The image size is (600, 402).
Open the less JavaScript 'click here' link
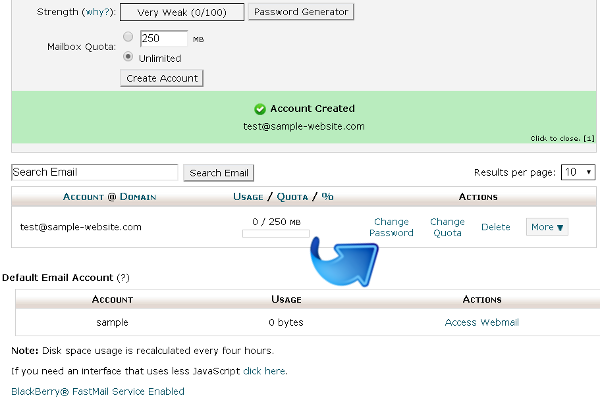coord(264,370)
